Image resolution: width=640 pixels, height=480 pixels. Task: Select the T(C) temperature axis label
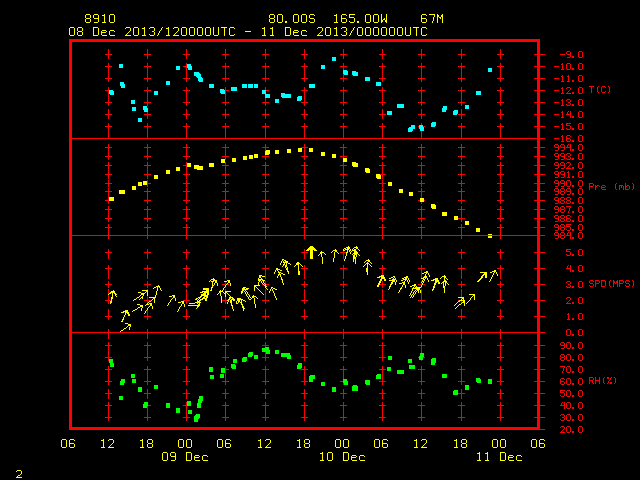click(600, 90)
